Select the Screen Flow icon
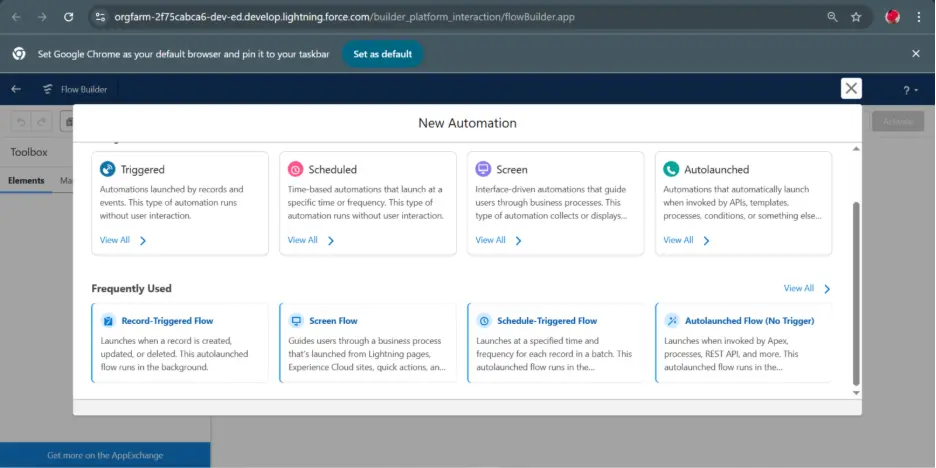Viewport: 936px width, 468px height. 296,321
